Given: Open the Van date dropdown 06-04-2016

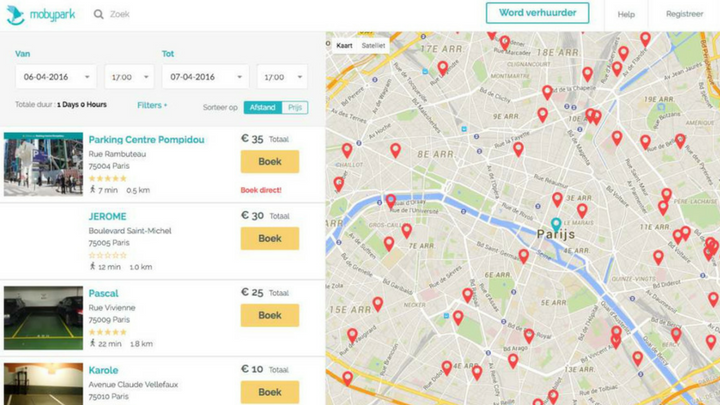Looking at the screenshot, I should click(56, 77).
